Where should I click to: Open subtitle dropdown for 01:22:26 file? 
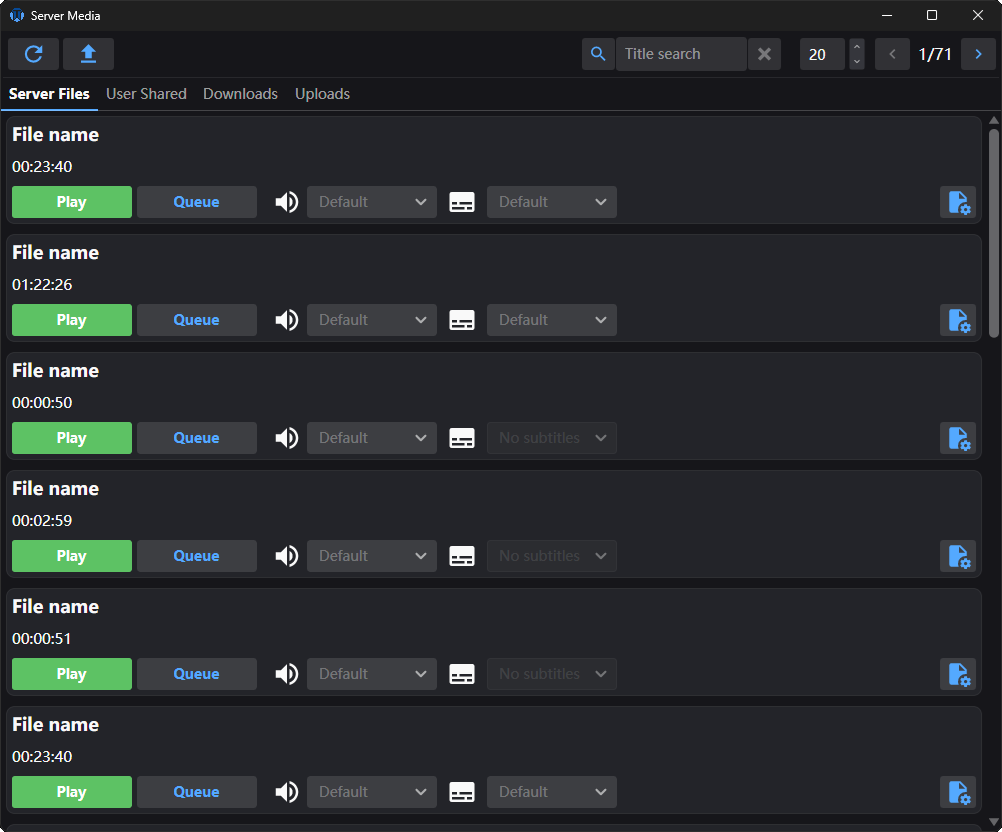[x=551, y=320]
